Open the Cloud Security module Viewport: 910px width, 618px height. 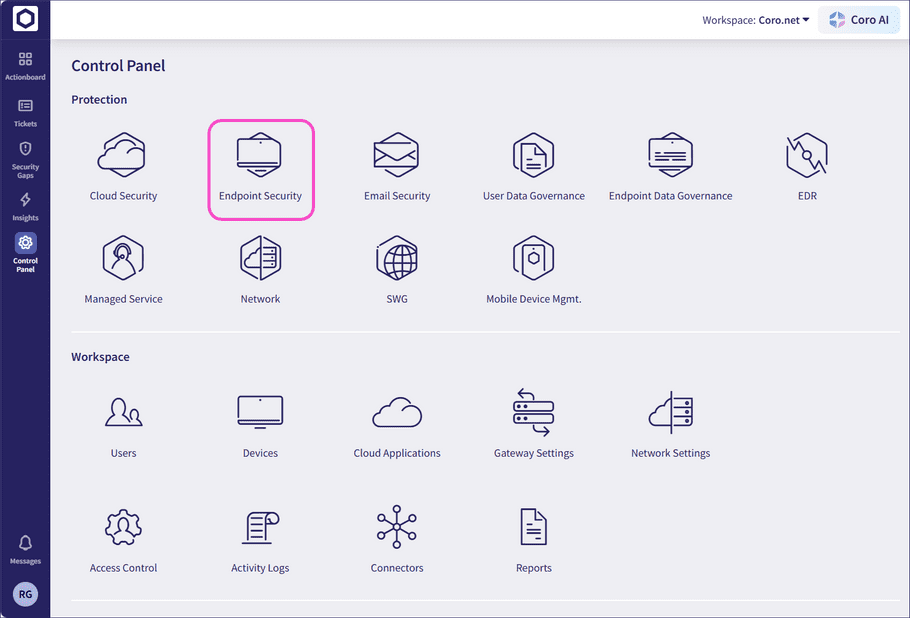(x=123, y=166)
